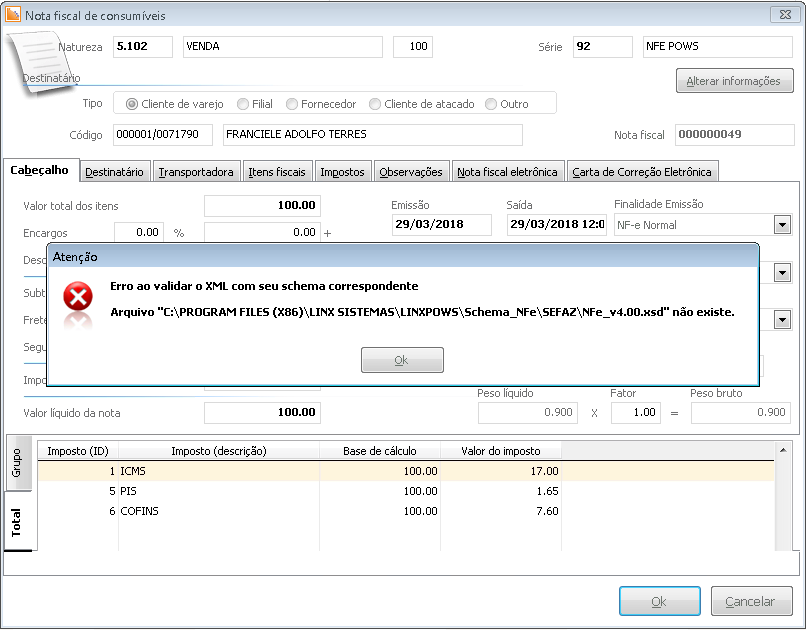Screen dimensions: 806x630
Task: Click the Peso líquido field
Action: [x=528, y=413]
